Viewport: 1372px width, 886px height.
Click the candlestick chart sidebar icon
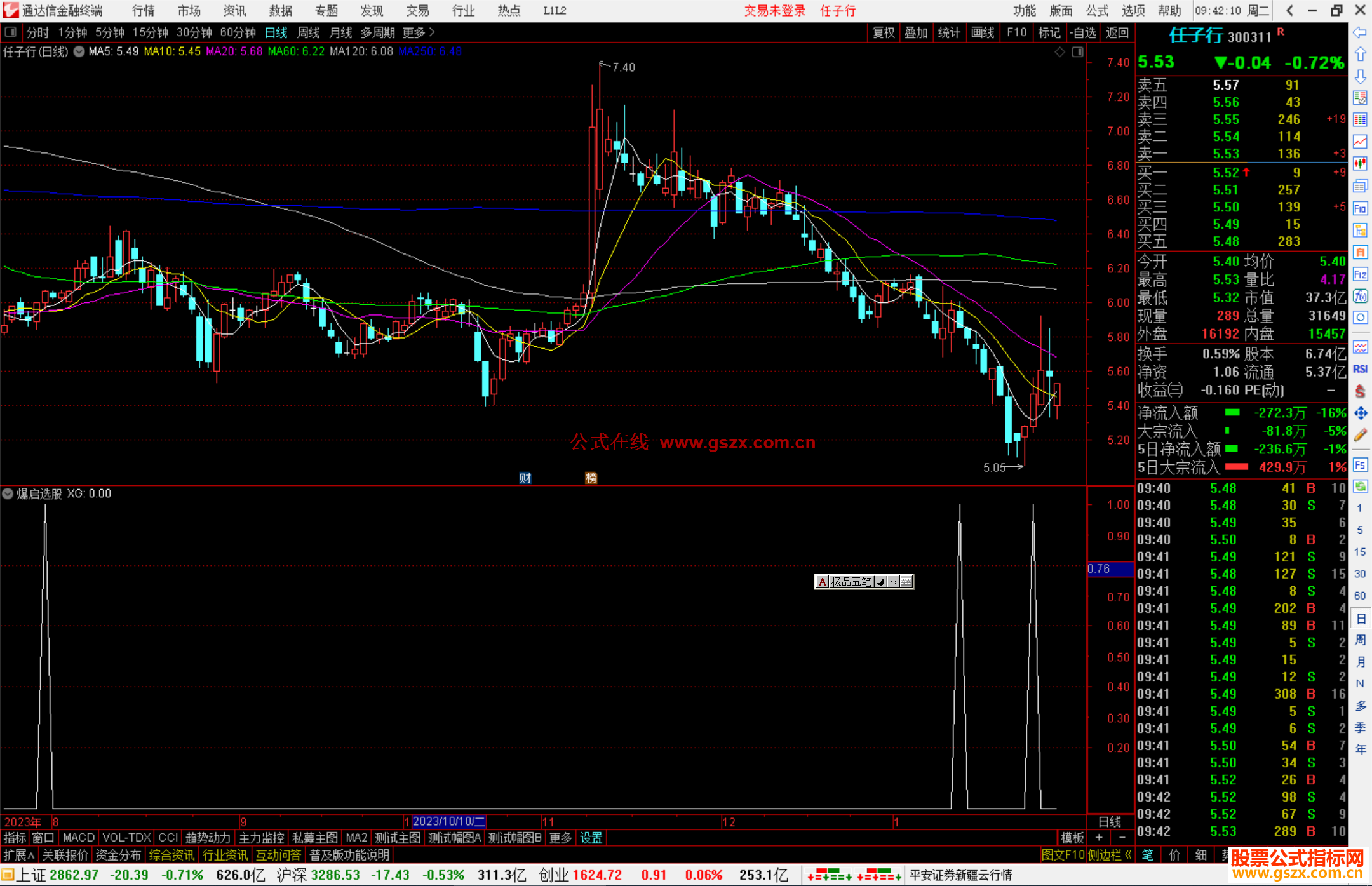pos(1360,163)
